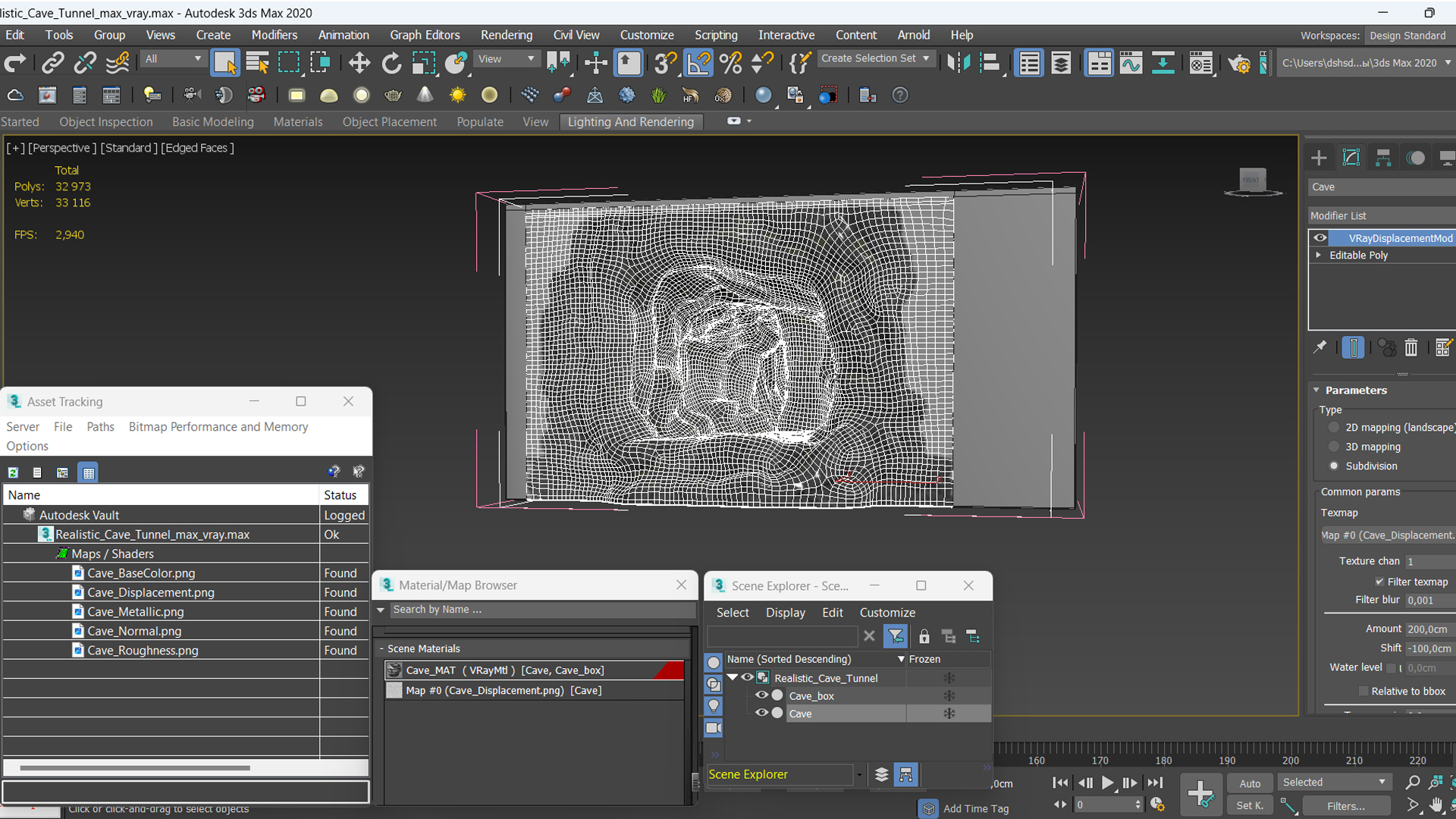The width and height of the screenshot is (1456, 819).
Task: Select the Rotate transform tool
Action: 391,63
